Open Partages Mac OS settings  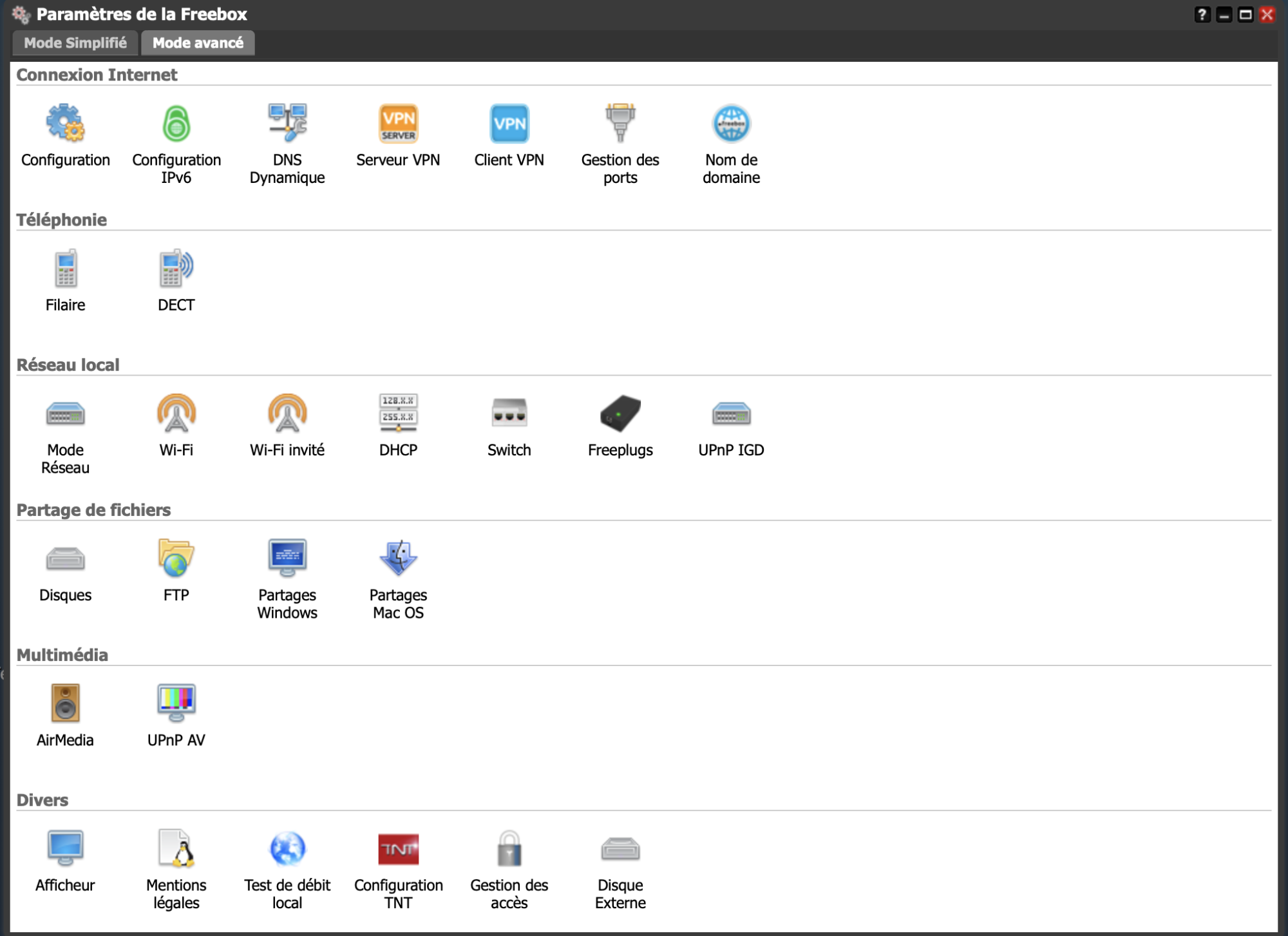coord(399,558)
